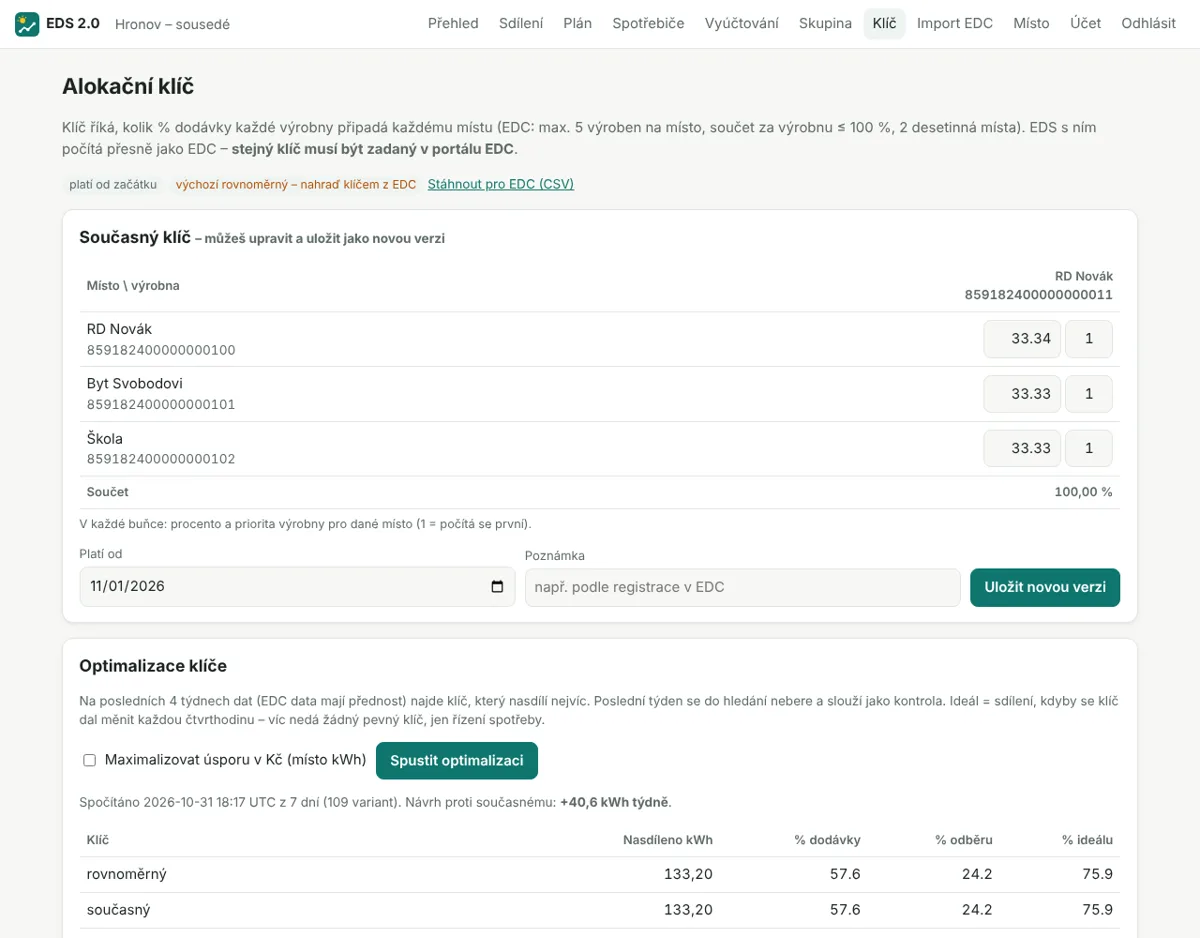Click the EDS 2.0 logo icon
Screen dimensions: 1200x938
pos(27,24)
